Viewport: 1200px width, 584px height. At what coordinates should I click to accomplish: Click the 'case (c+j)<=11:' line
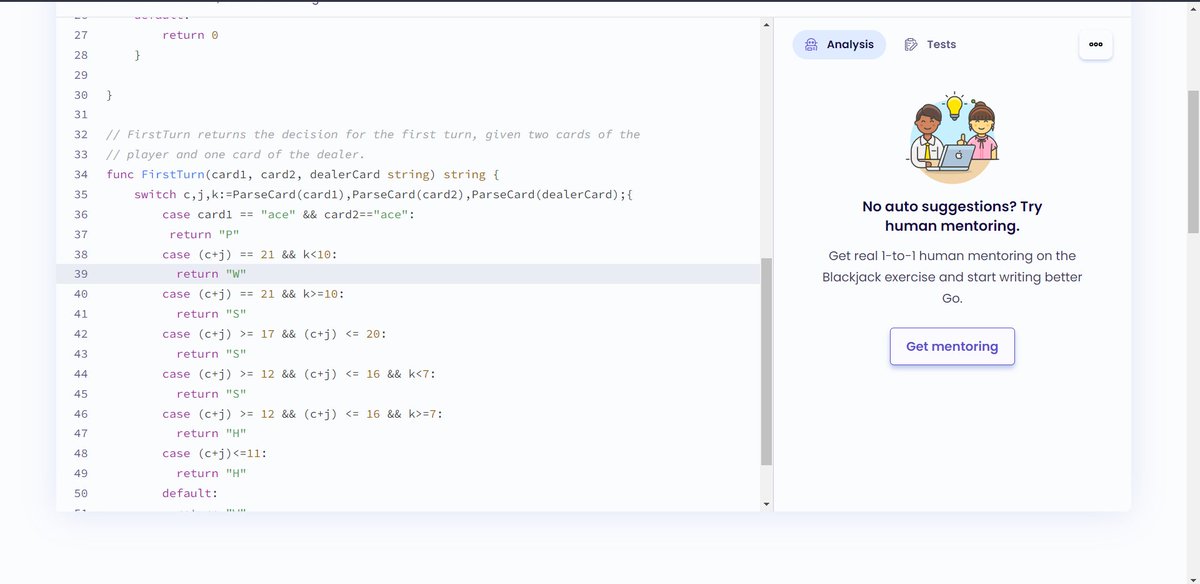[x=215, y=453]
